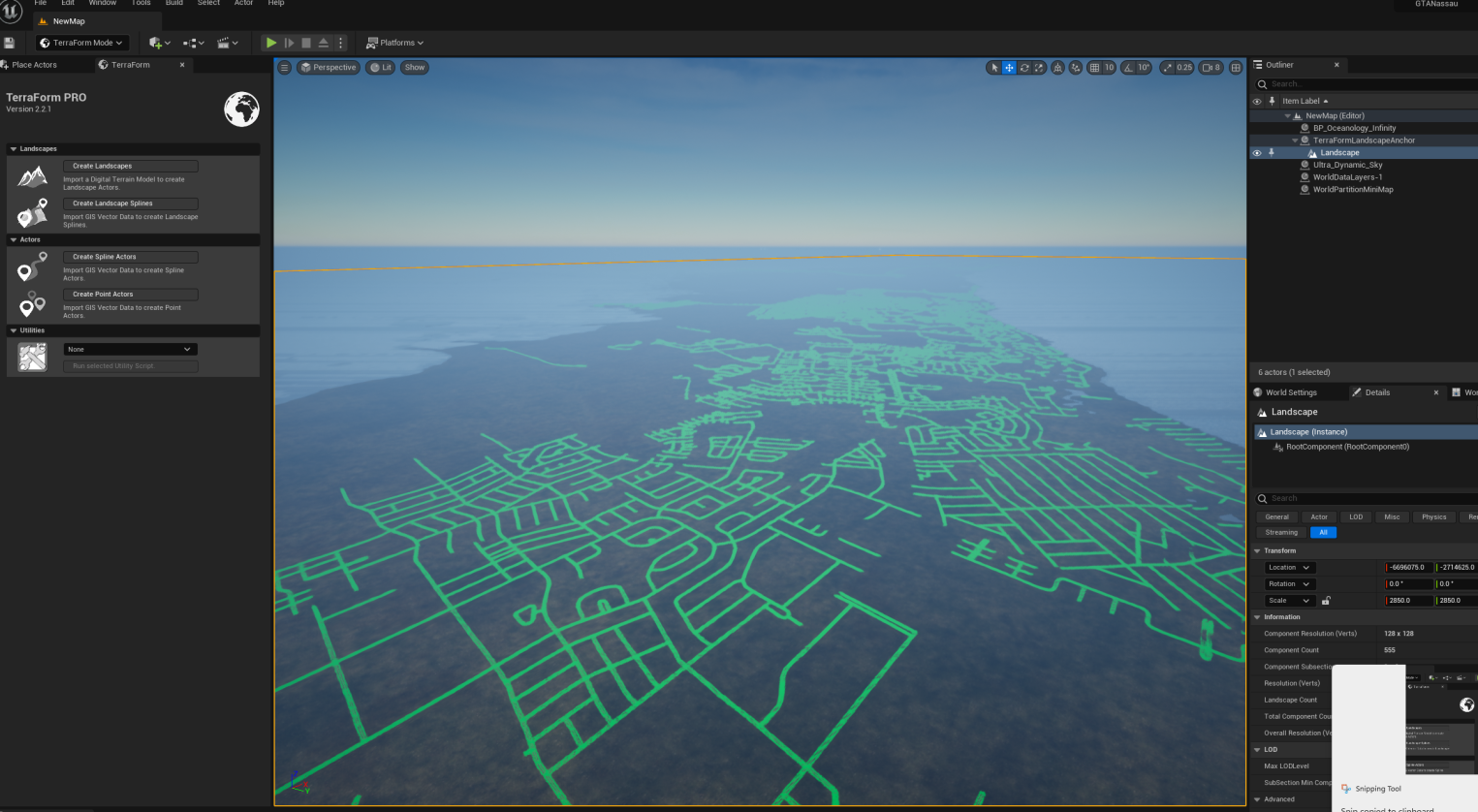Click the Eject from player button
The width and height of the screenshot is (1478, 812).
click(324, 43)
